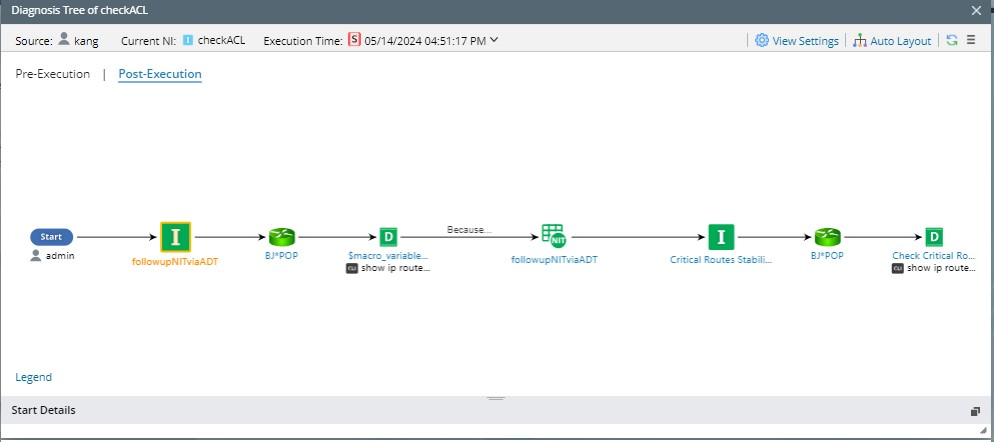
Task: Click the first BJ*POP router device icon
Action: click(x=281, y=237)
